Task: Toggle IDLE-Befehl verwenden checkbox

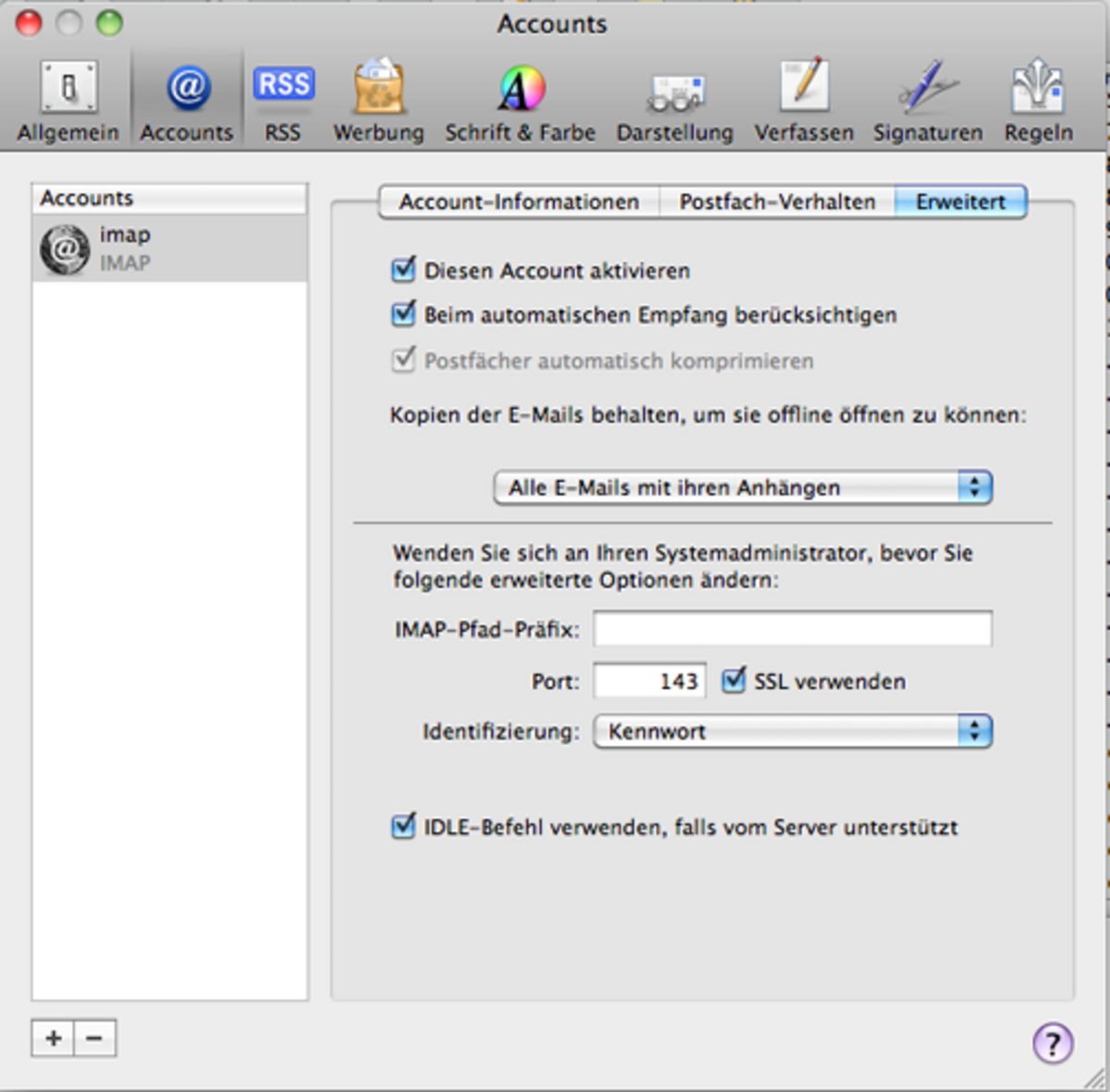Action: [403, 827]
